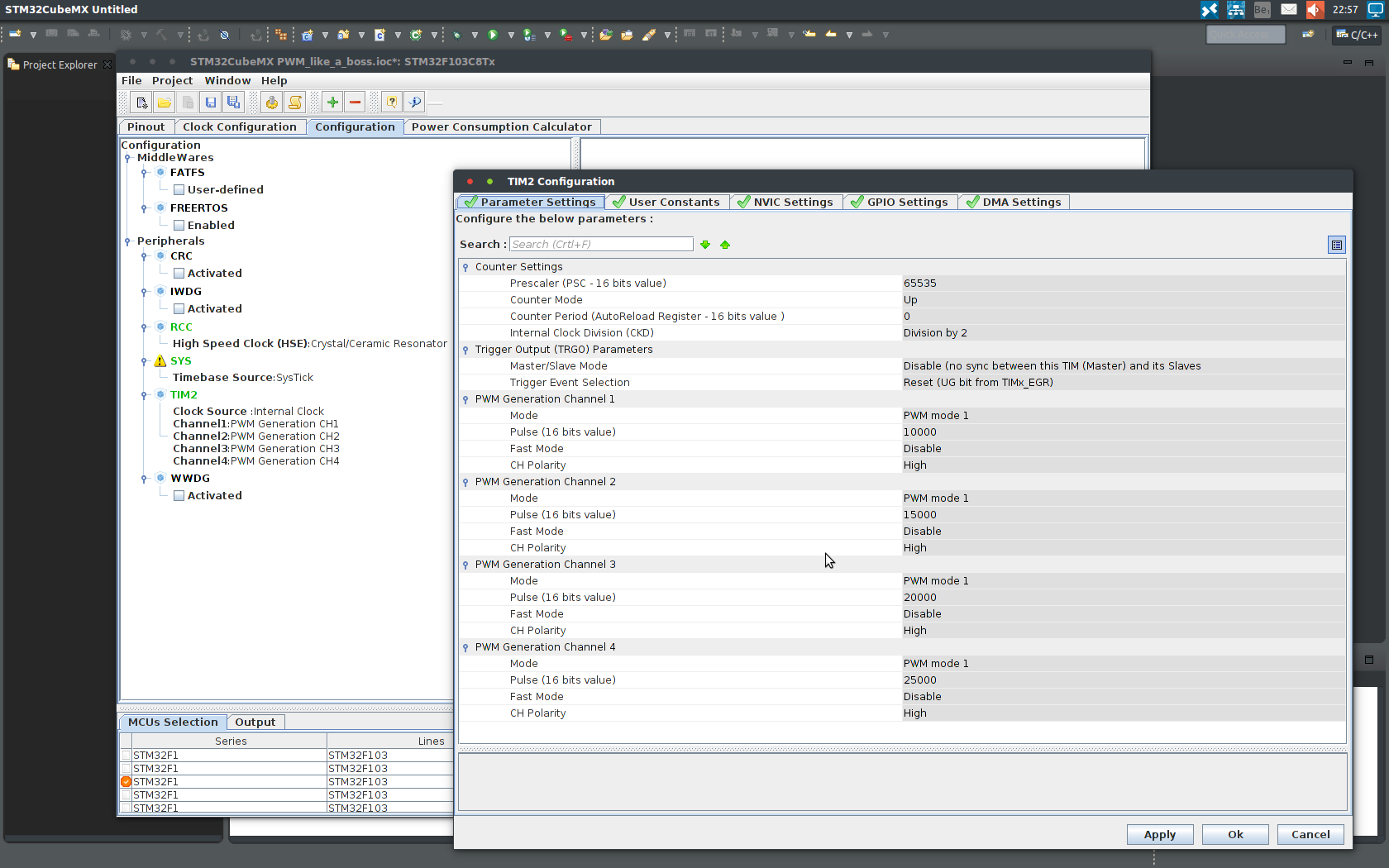Viewport: 1389px width, 868px height.
Task: Open the User Constants tab
Action: tap(667, 203)
